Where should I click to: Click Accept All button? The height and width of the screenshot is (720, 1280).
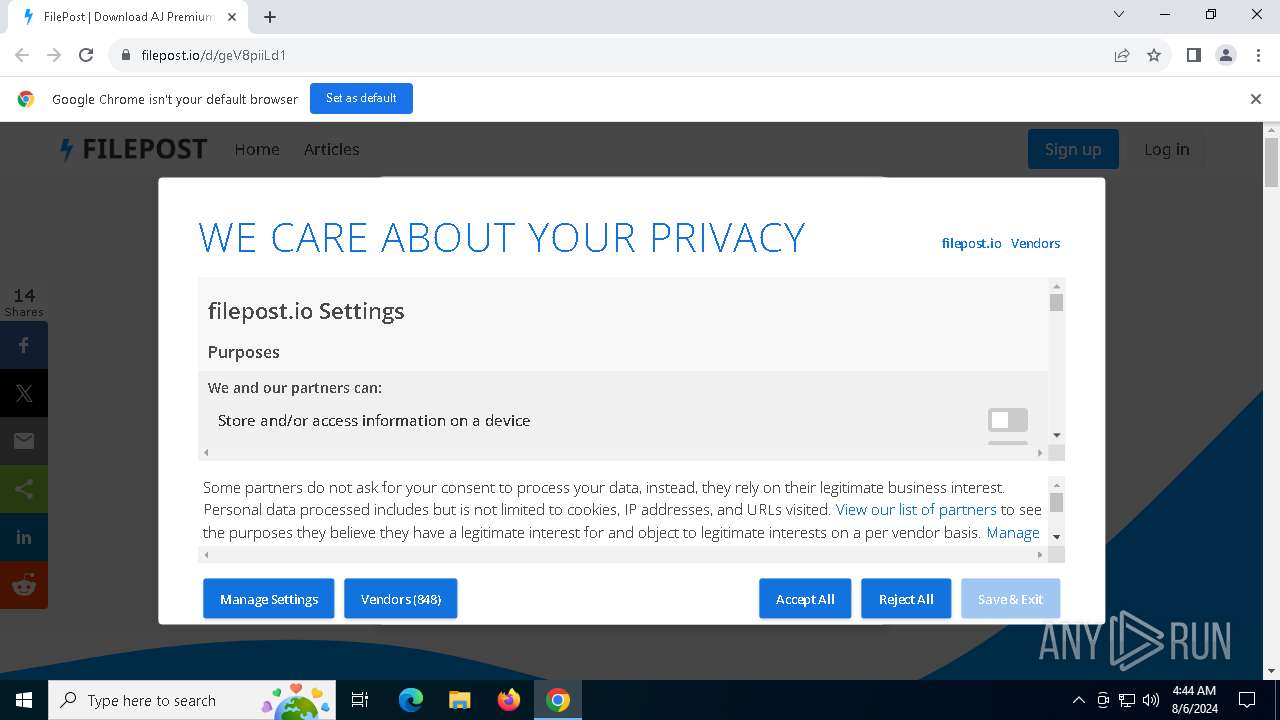pyautogui.click(x=805, y=599)
